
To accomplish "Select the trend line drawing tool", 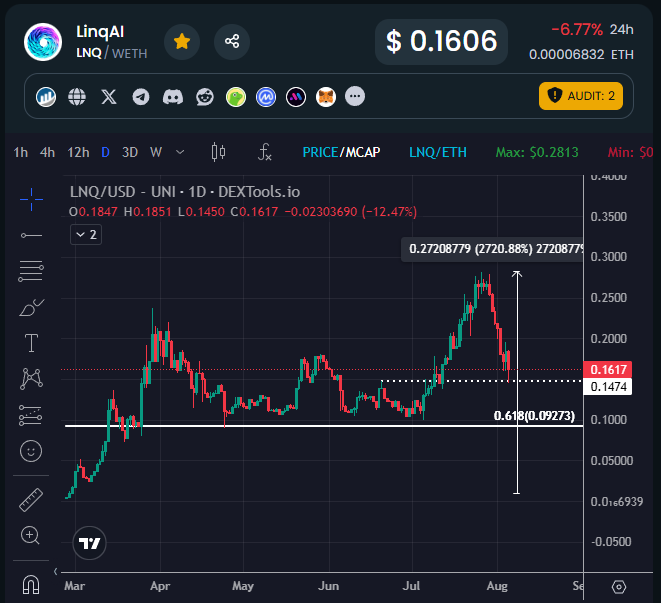I will point(31,235).
